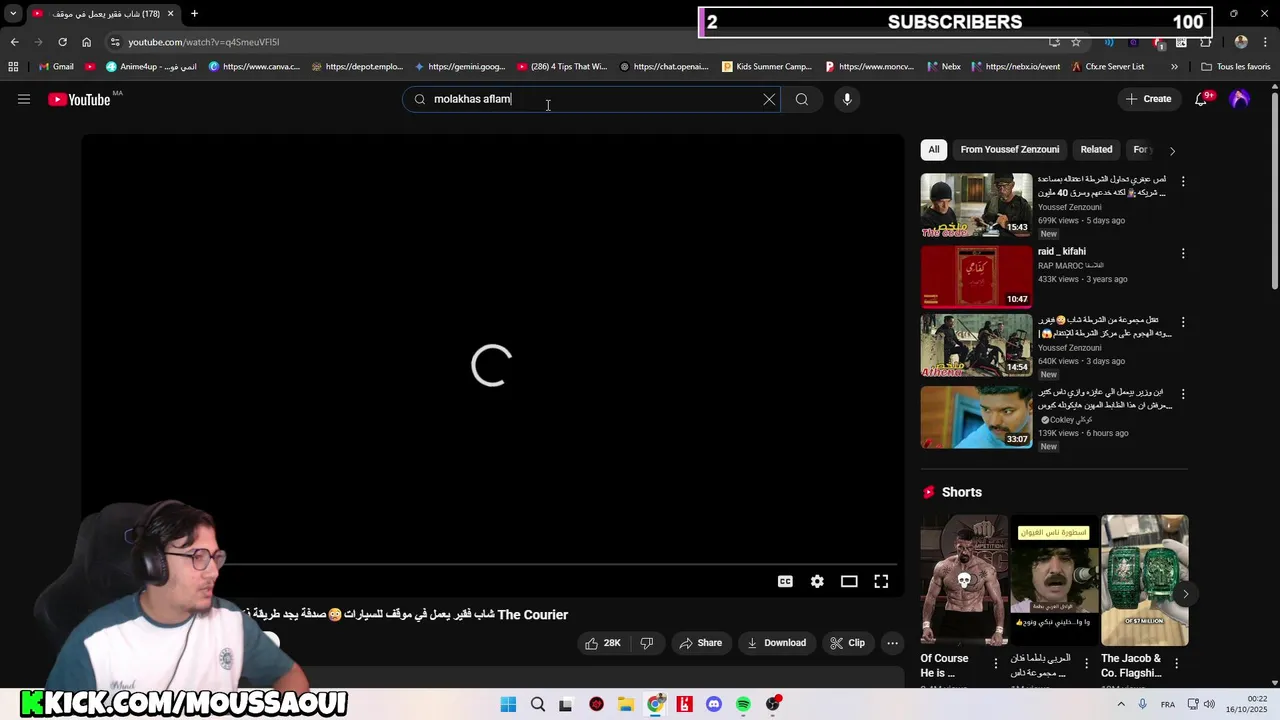
Task: Open the Windows Start menu
Action: 508,704
